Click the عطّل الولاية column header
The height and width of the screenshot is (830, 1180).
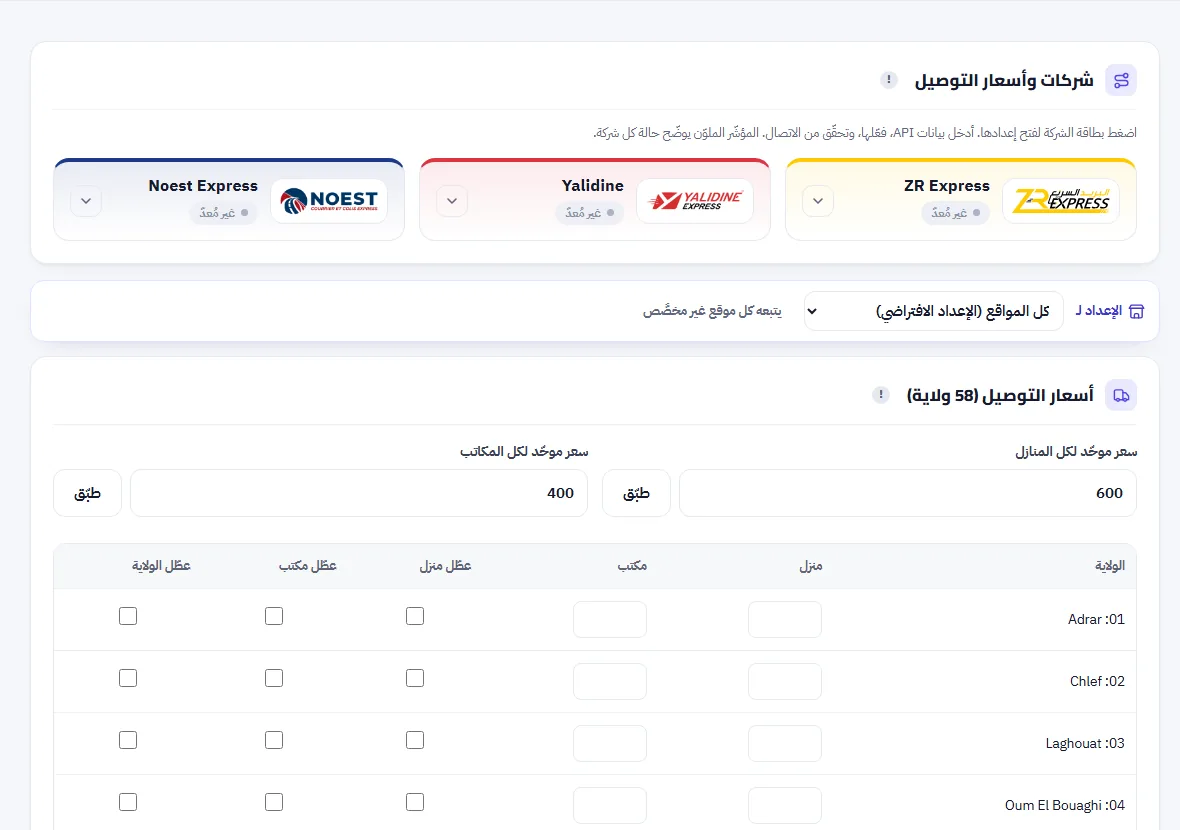point(161,565)
